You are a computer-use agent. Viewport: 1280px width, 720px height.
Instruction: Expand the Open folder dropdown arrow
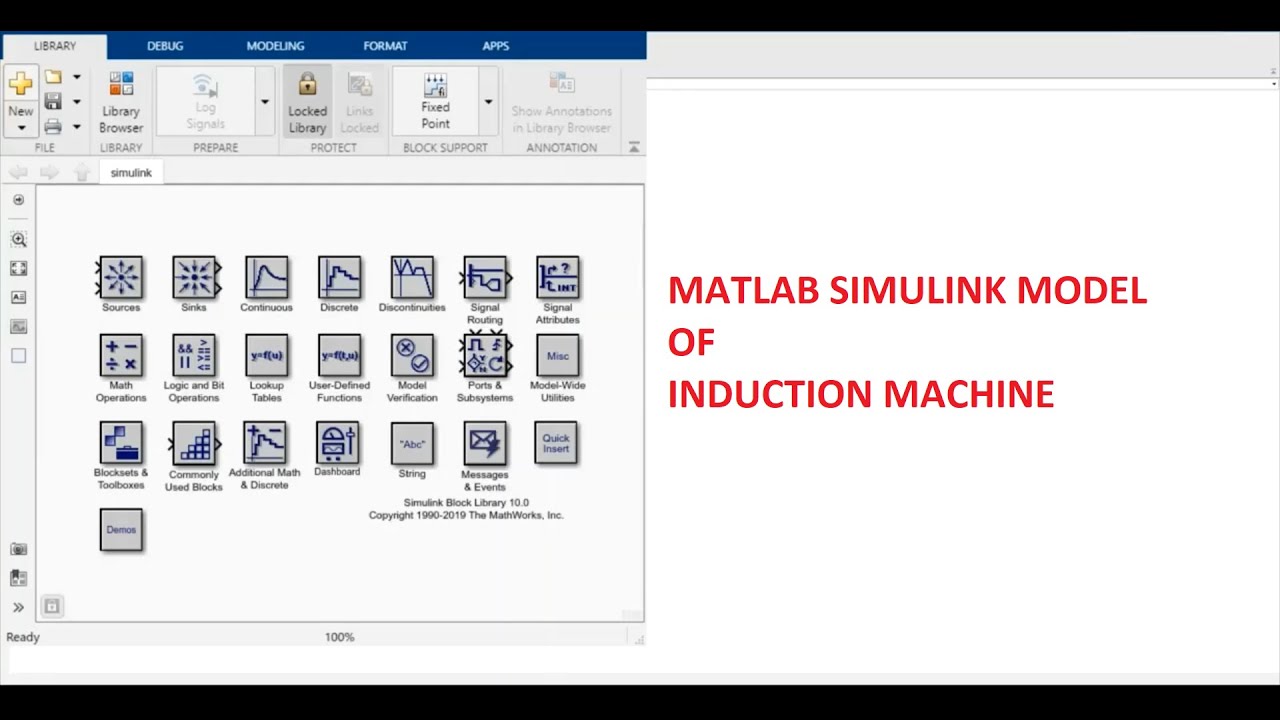pyautogui.click(x=77, y=77)
